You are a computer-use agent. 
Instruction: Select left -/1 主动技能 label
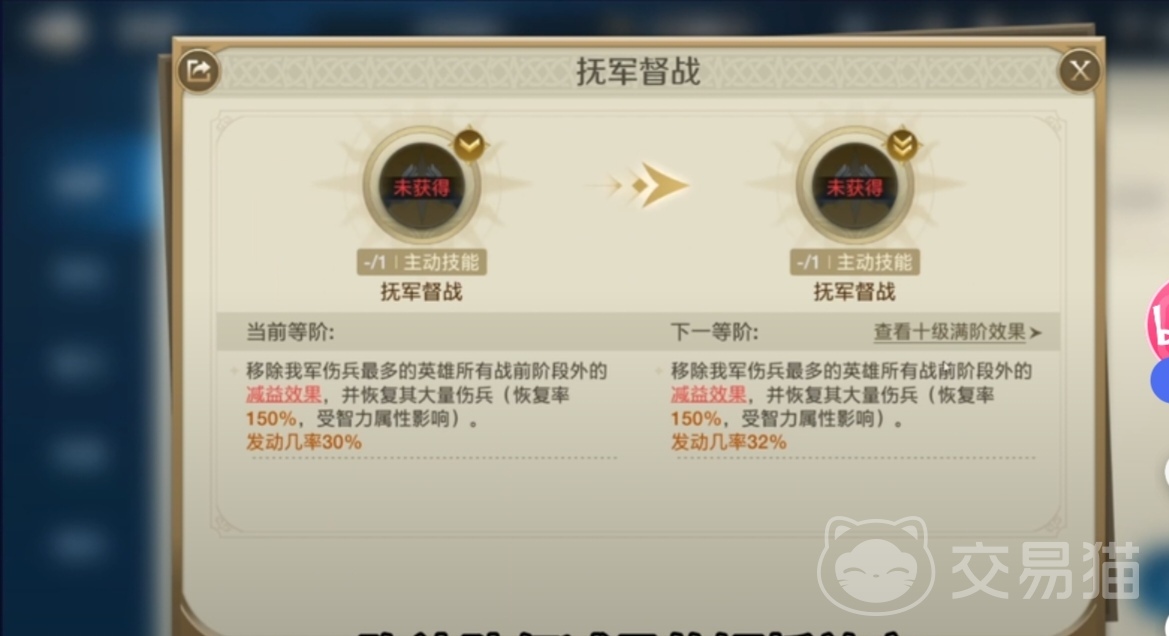coord(422,262)
